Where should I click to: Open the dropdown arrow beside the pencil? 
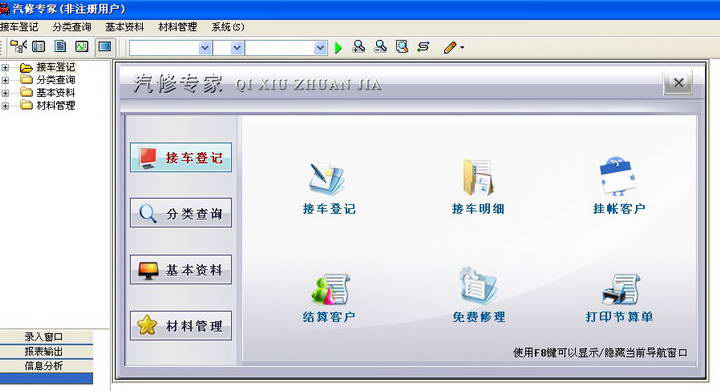462,47
